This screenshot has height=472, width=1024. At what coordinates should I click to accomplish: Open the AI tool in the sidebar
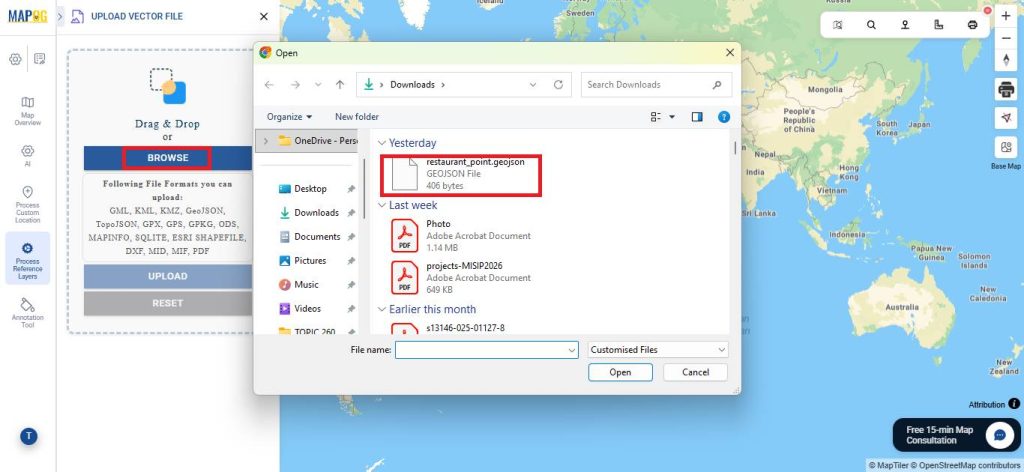coord(27,155)
